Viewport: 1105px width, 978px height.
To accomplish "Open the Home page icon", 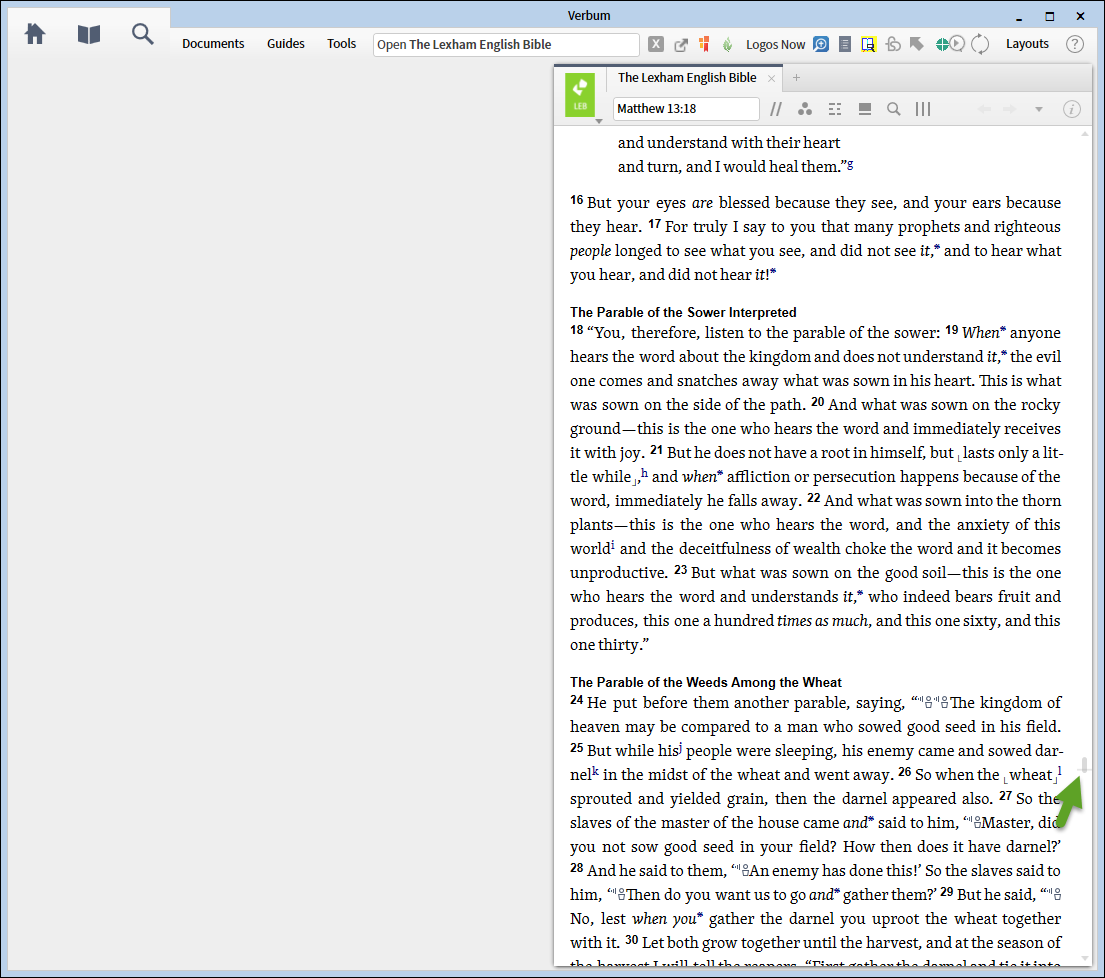I will click(x=35, y=34).
